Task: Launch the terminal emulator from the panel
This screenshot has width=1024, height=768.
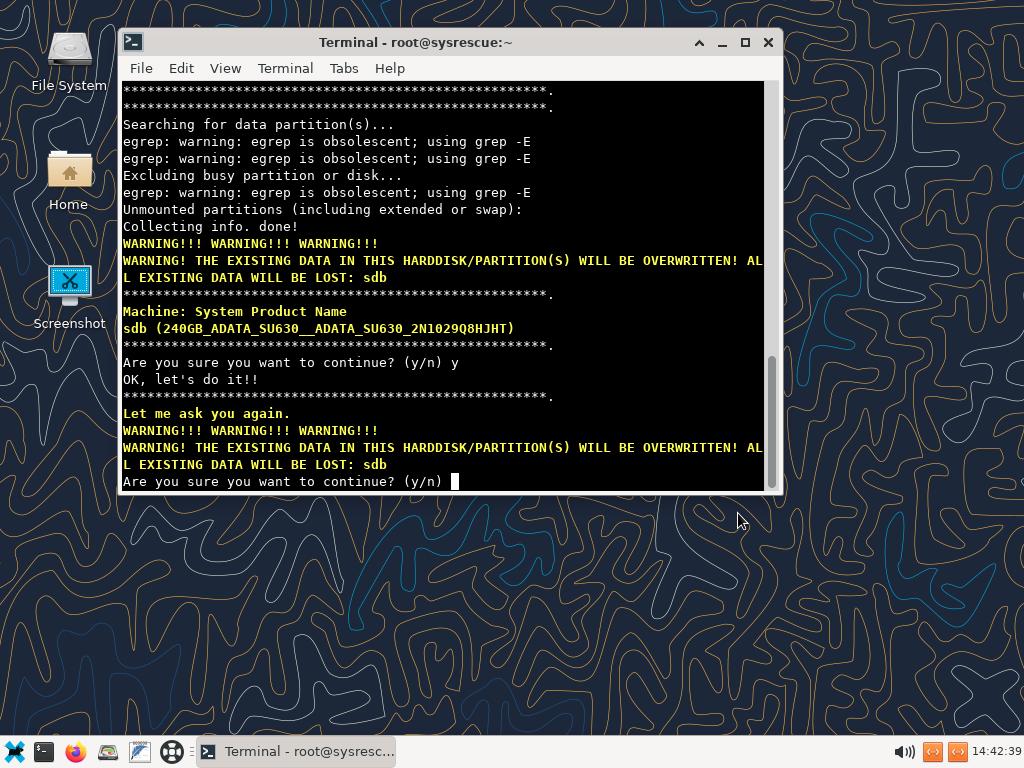Action: pos(44,751)
